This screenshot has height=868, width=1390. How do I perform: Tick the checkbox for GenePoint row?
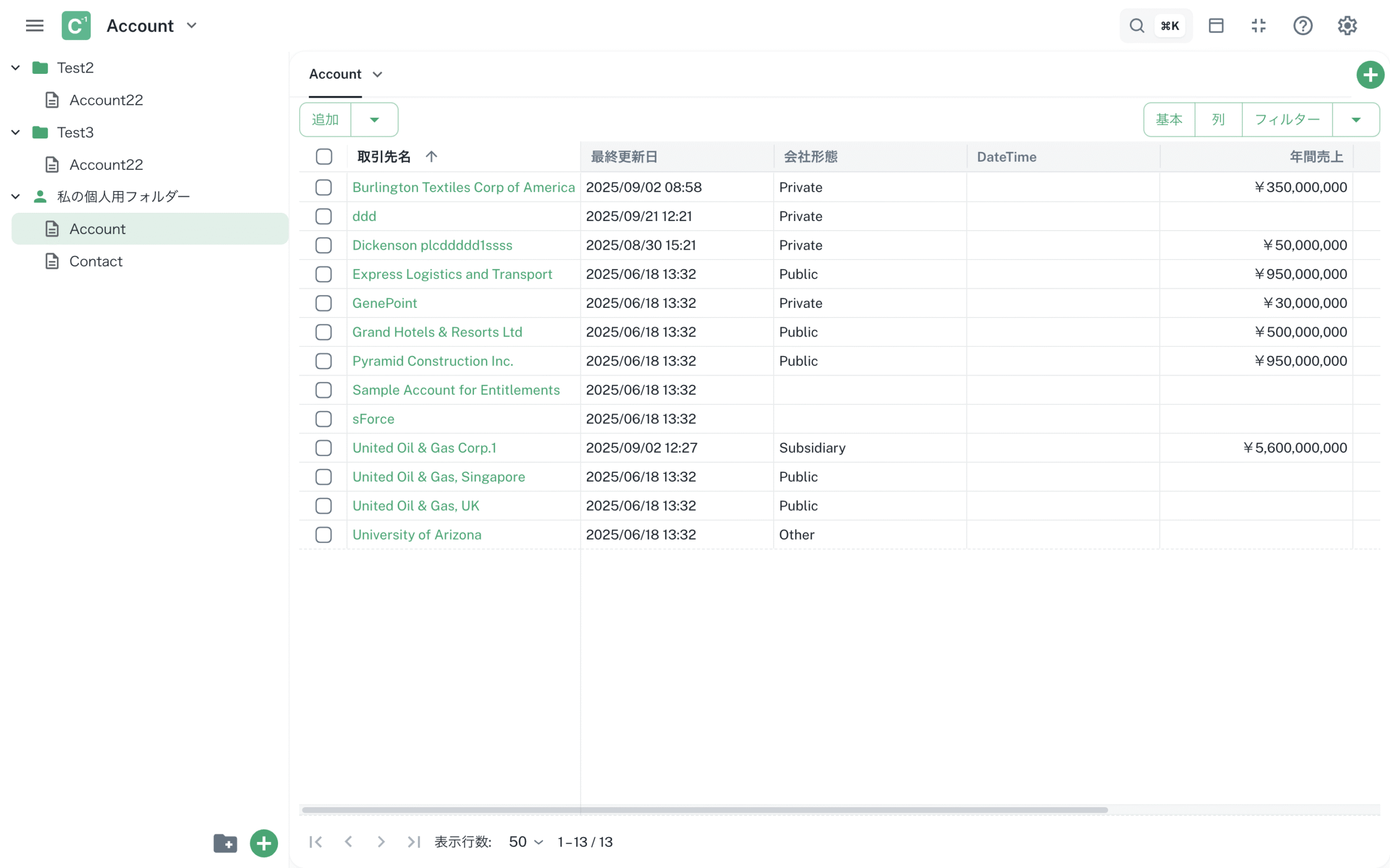(x=323, y=303)
